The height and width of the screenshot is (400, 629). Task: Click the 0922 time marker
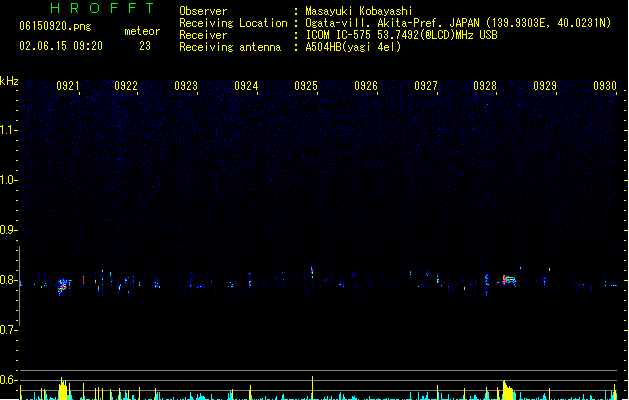tap(126, 86)
